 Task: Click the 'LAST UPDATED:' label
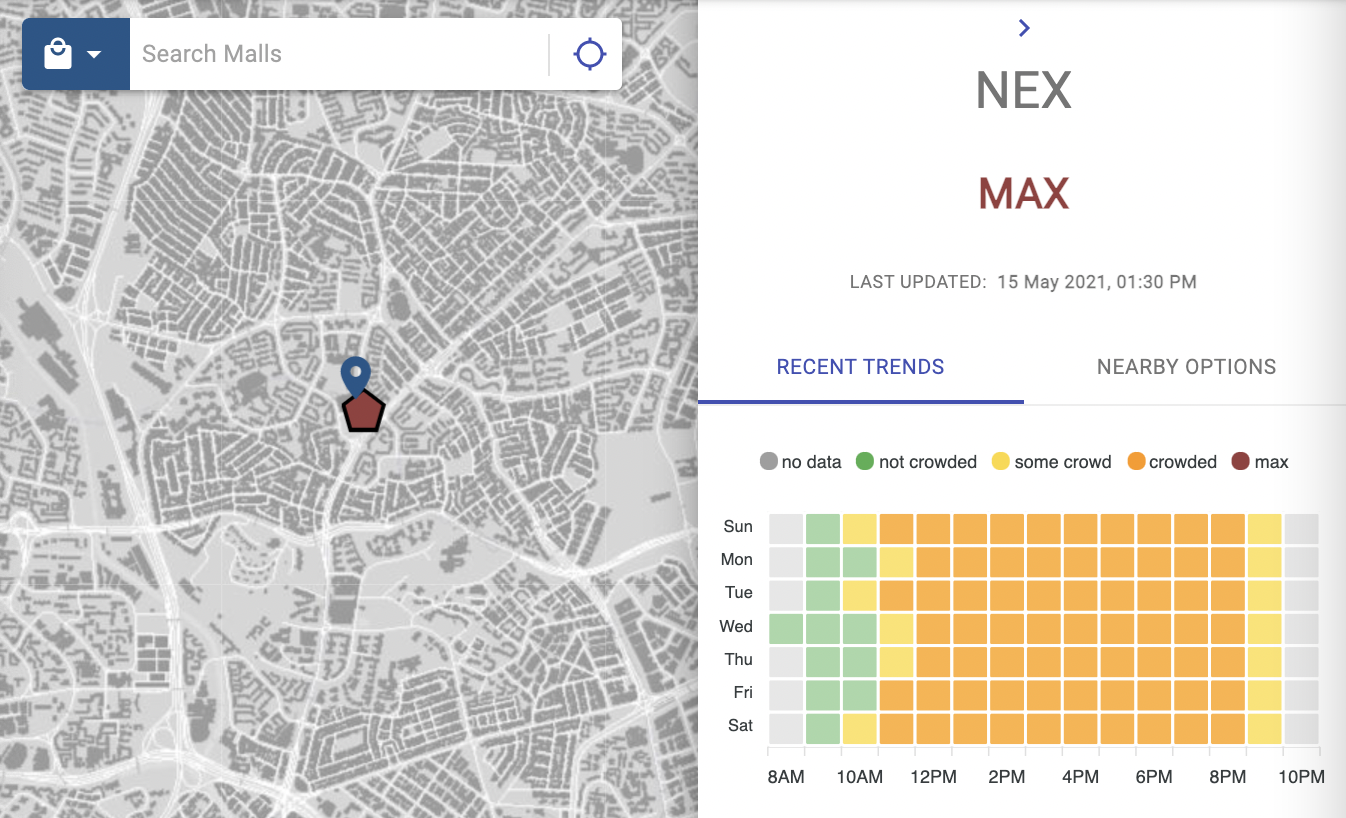(918, 282)
